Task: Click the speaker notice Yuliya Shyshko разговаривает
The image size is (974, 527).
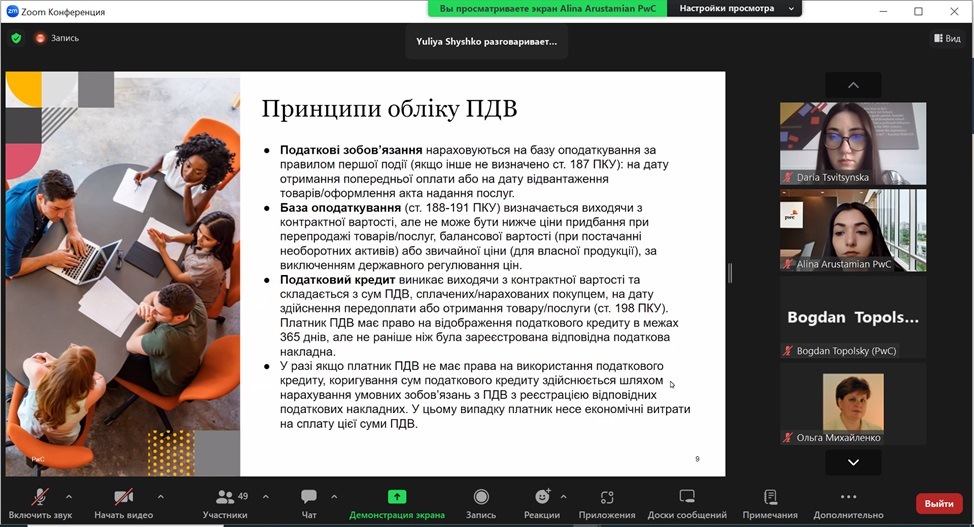Action: [486, 42]
